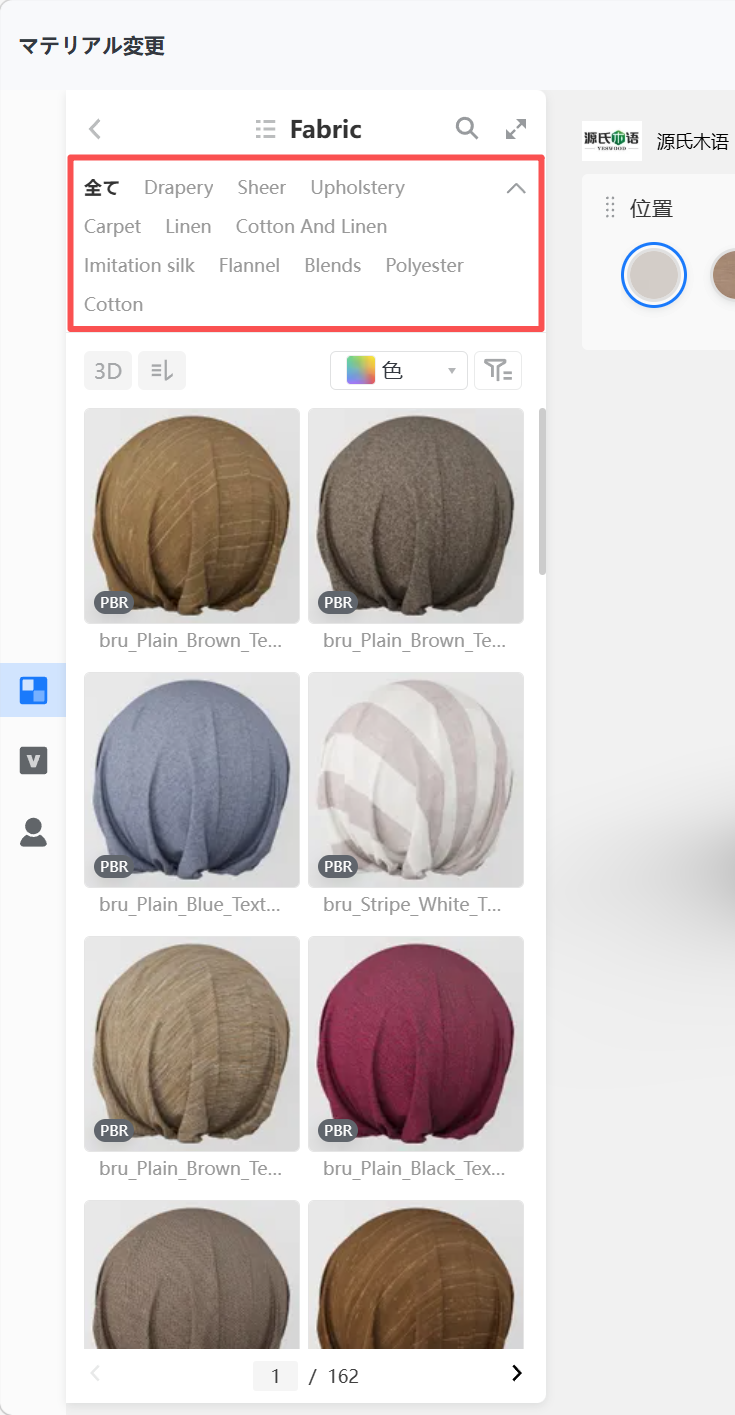Click the bru_Plain_Black_Tex... label

[414, 1168]
